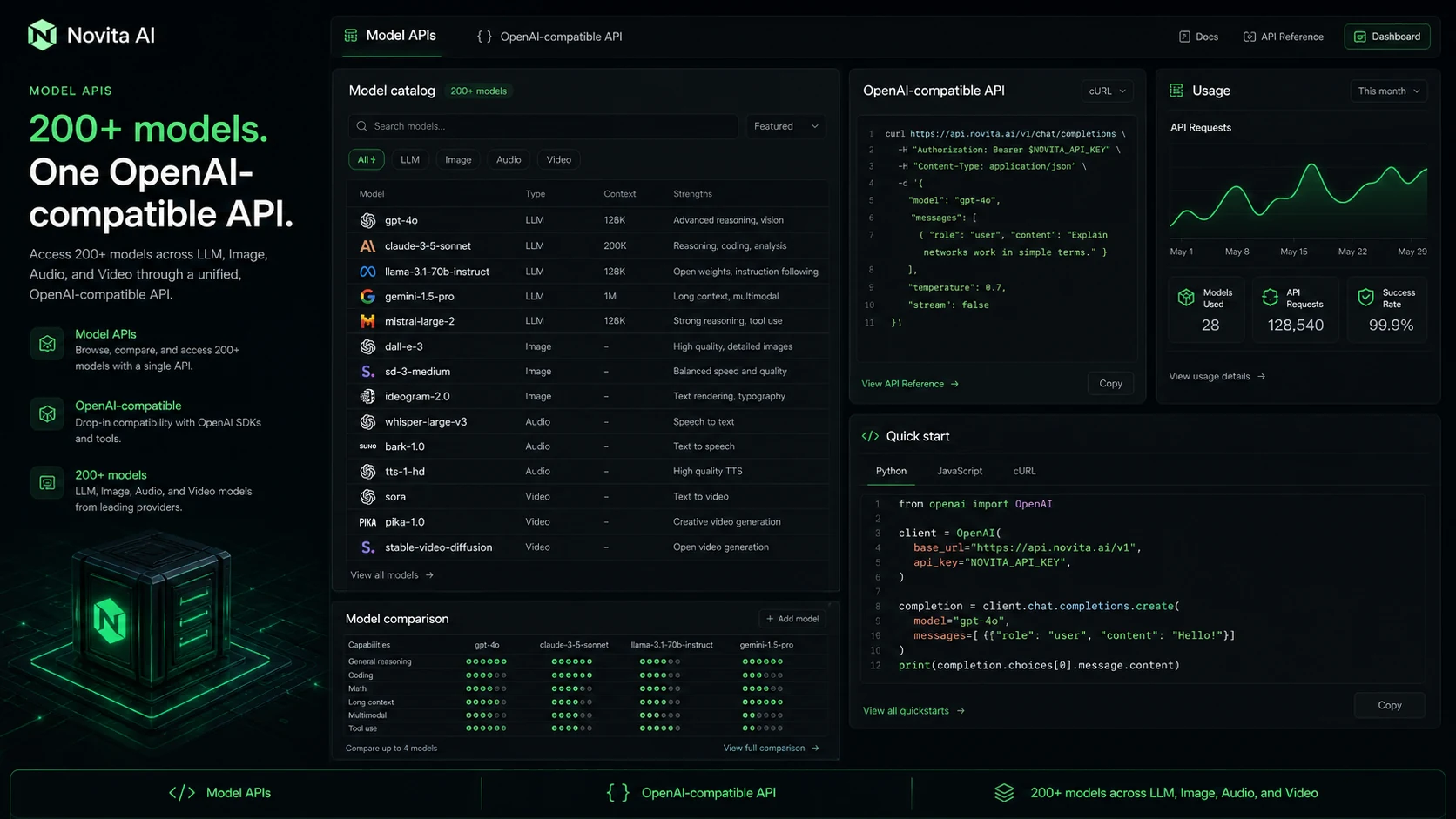Click the whisper-large-v3 model icon
Image resolution: width=1456 pixels, height=819 pixels.
tap(367, 421)
